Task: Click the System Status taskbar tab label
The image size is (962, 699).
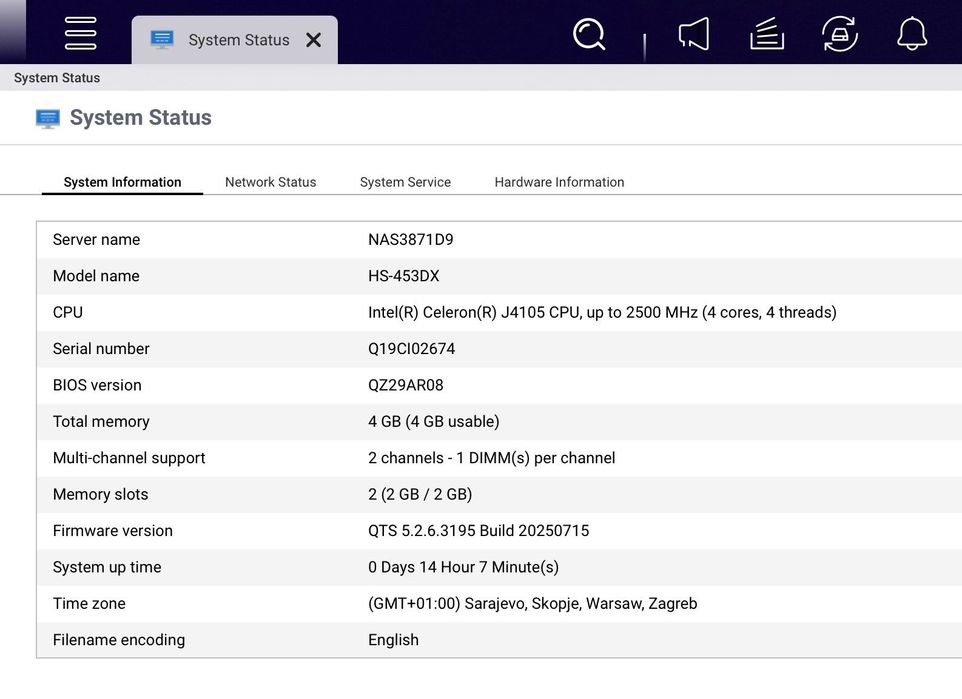Action: pos(239,40)
